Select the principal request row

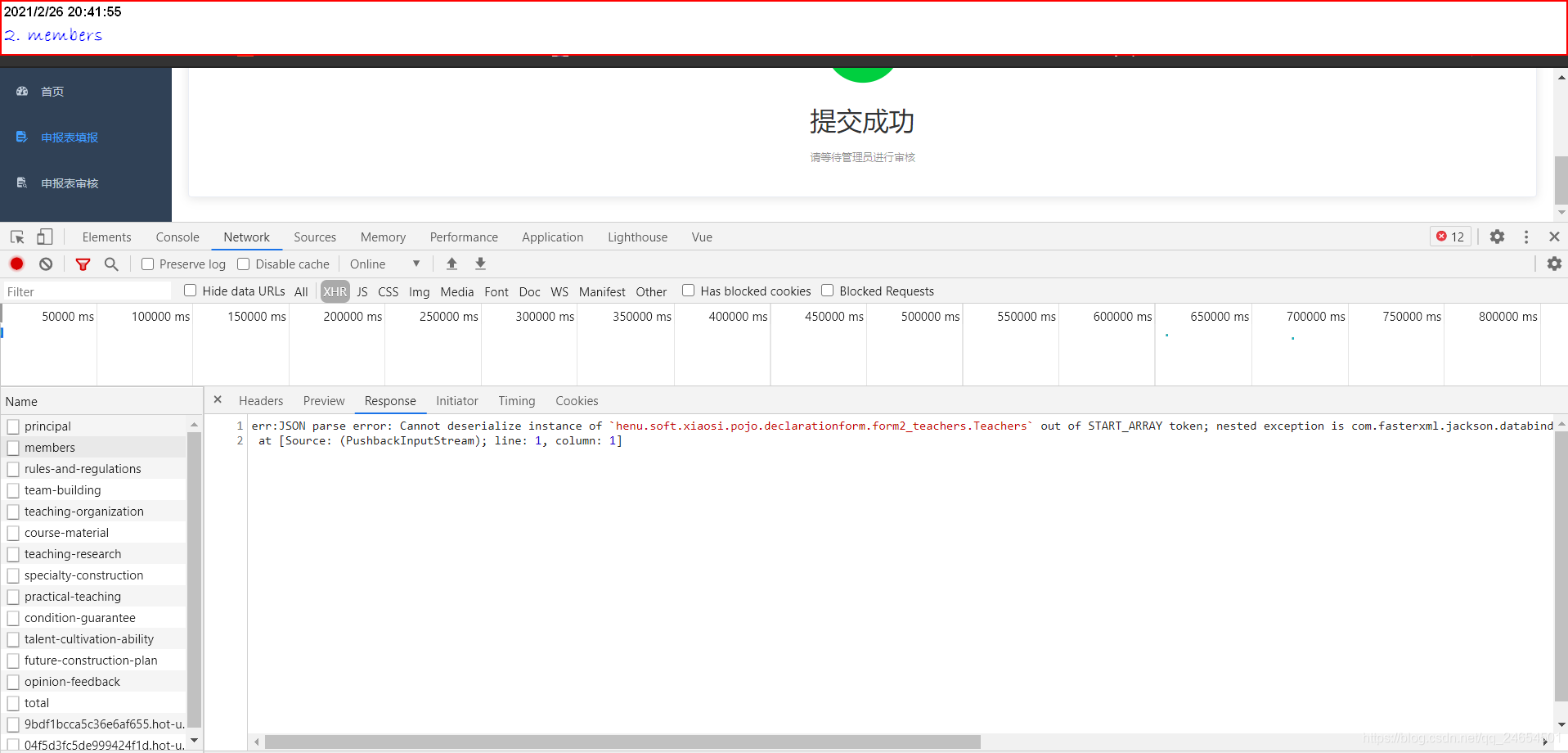(94, 426)
